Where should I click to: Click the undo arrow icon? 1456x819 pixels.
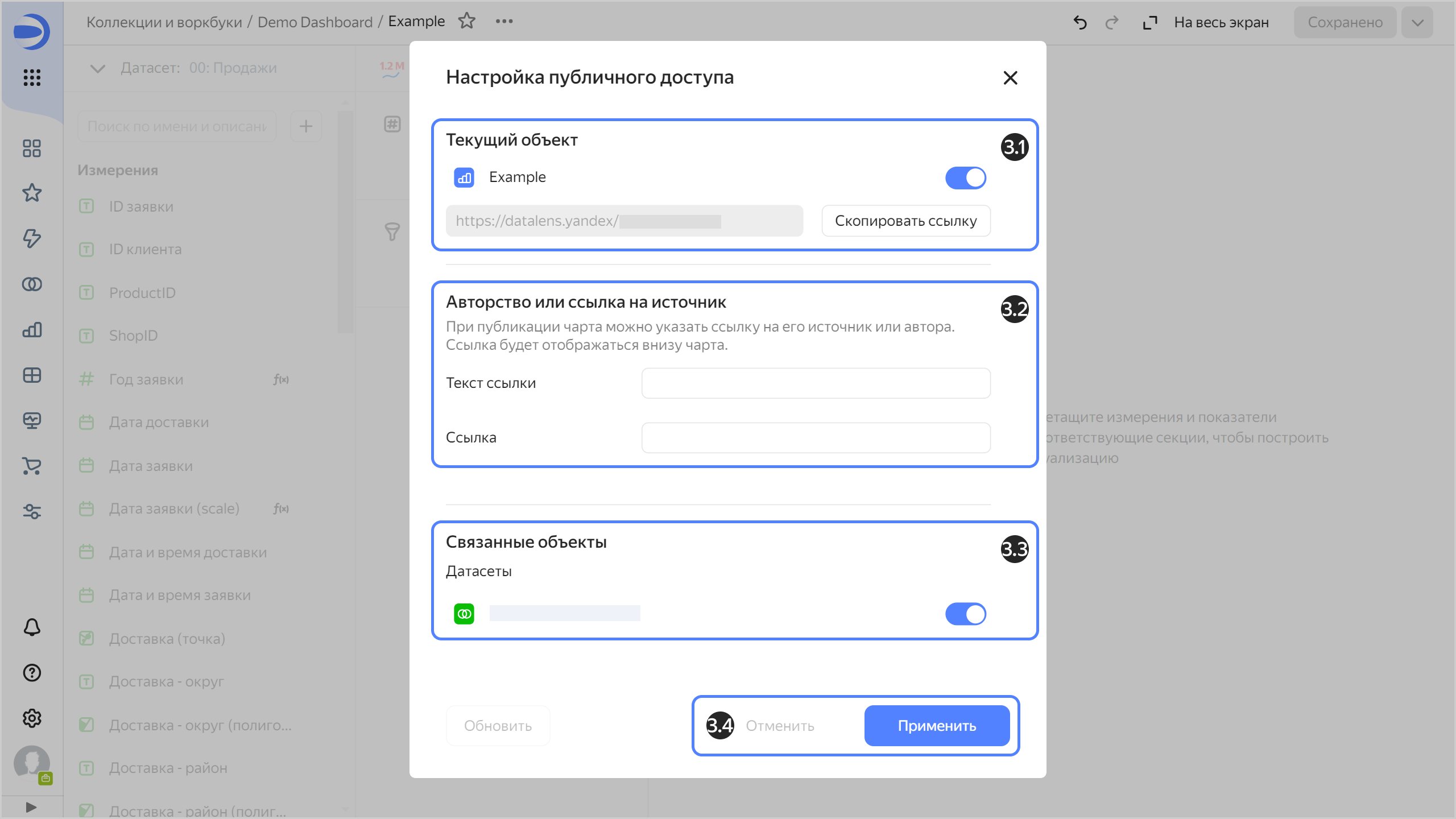click(x=1079, y=22)
